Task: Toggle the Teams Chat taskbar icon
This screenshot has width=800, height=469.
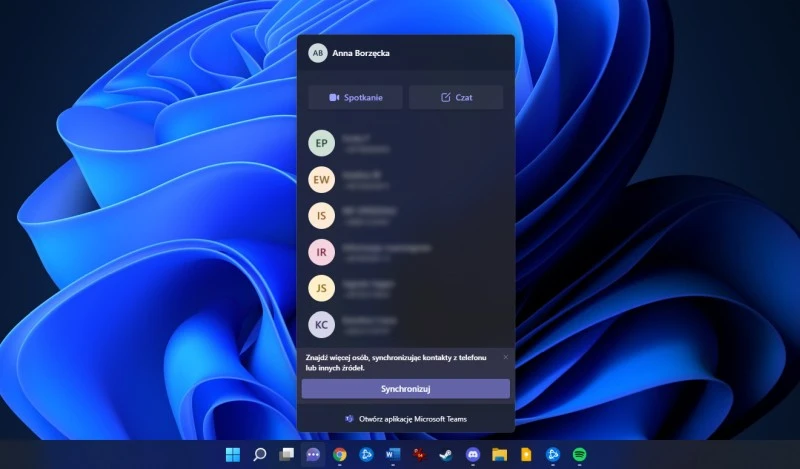Action: coord(313,455)
